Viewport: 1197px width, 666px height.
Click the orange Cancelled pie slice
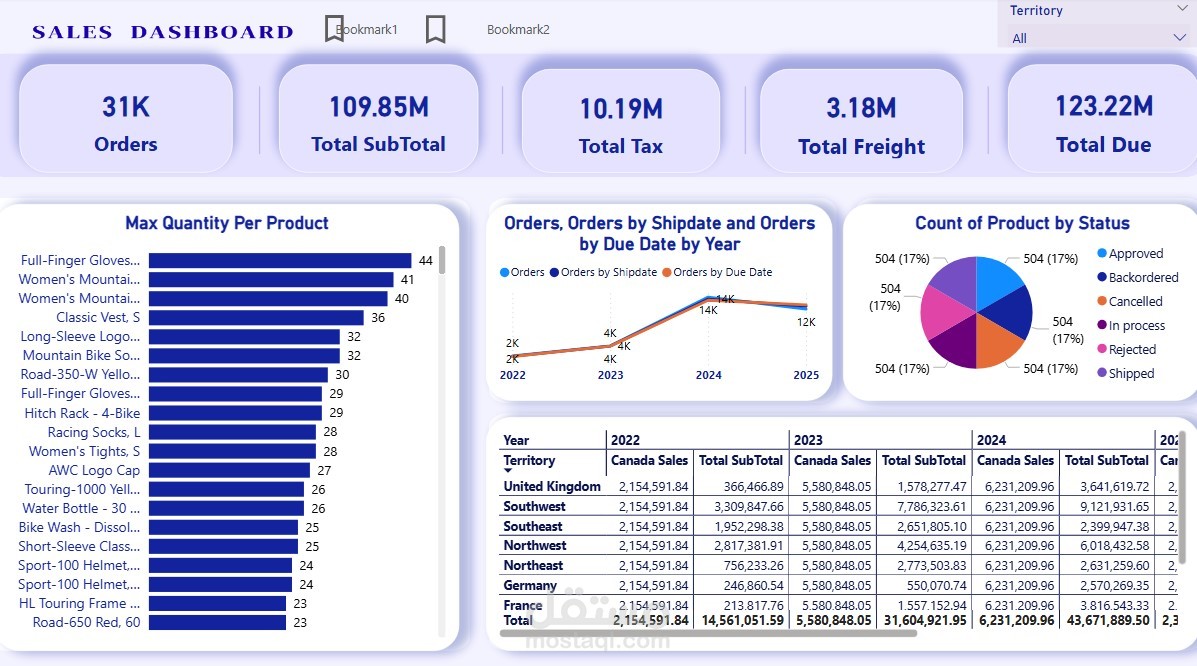[999, 344]
